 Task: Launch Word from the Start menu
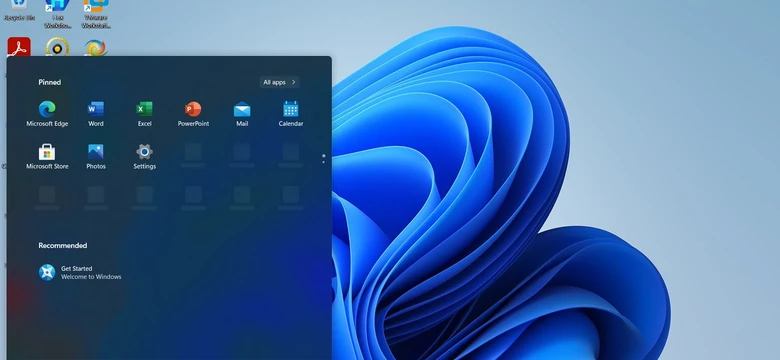(x=96, y=114)
